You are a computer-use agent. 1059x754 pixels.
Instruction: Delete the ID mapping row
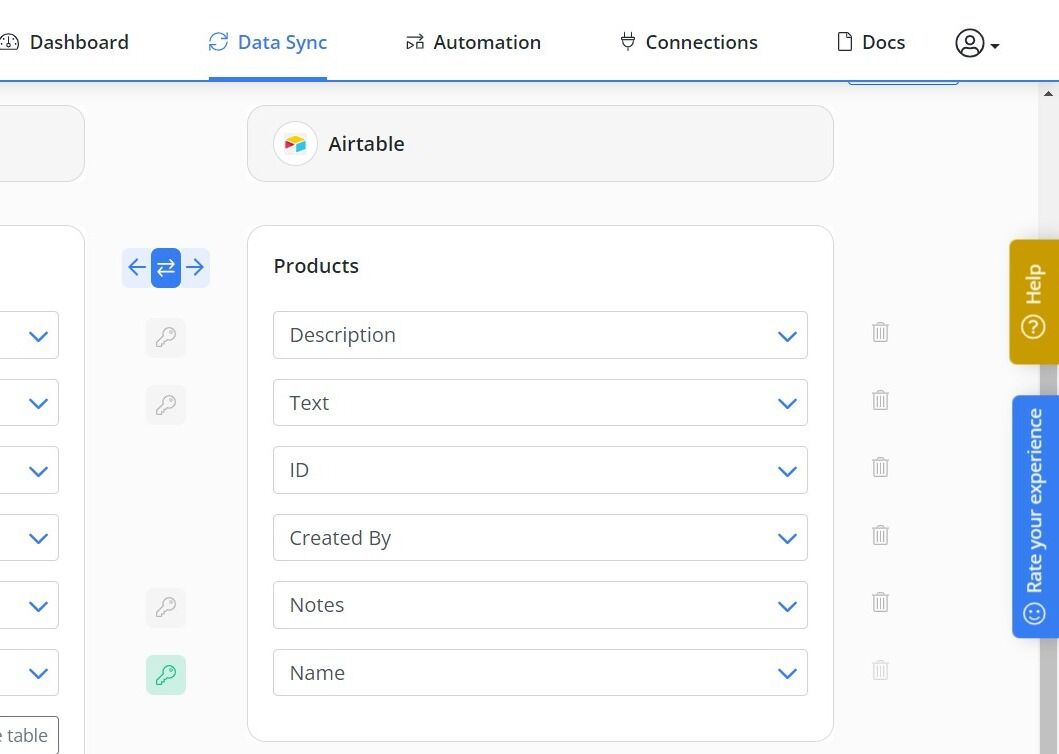tap(880, 467)
